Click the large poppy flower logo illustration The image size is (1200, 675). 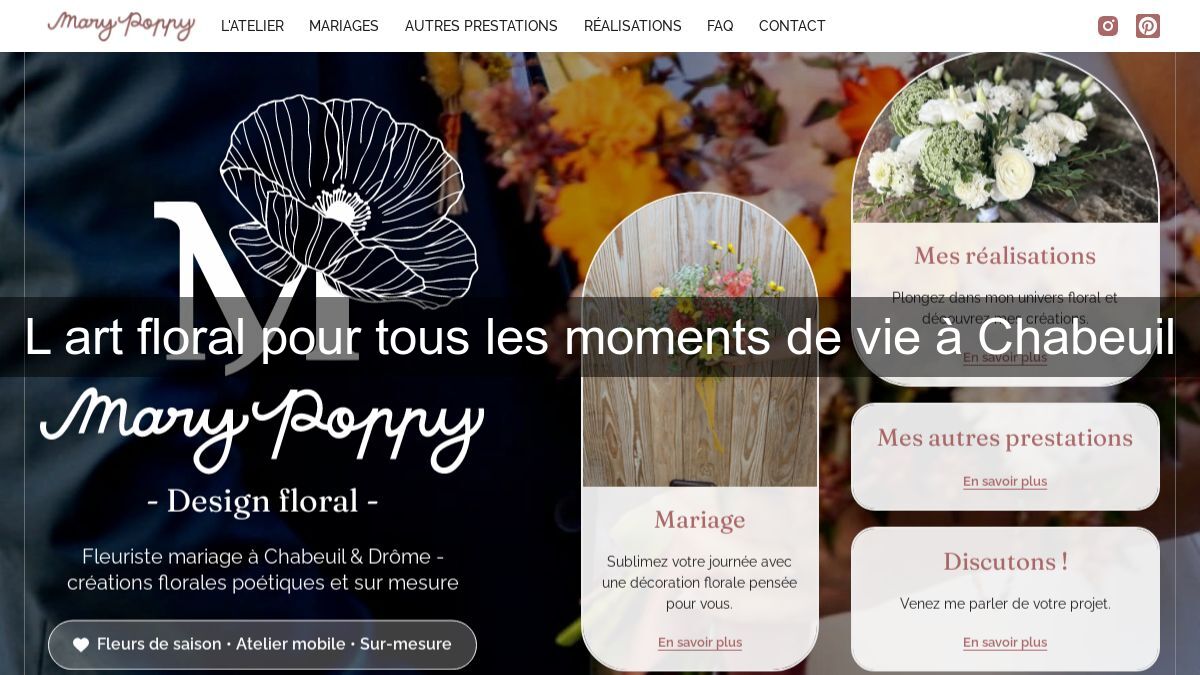click(x=316, y=235)
